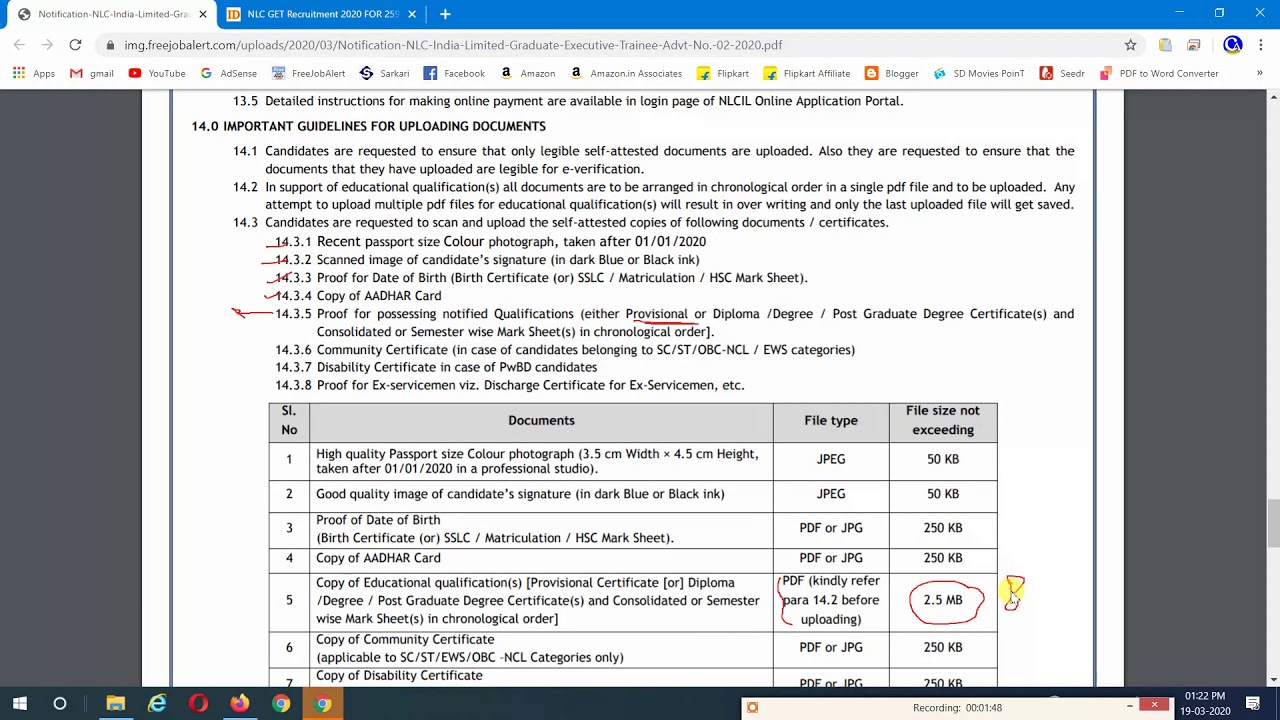
Task: Close the Recording bar with red X
Action: [x=1154, y=705]
